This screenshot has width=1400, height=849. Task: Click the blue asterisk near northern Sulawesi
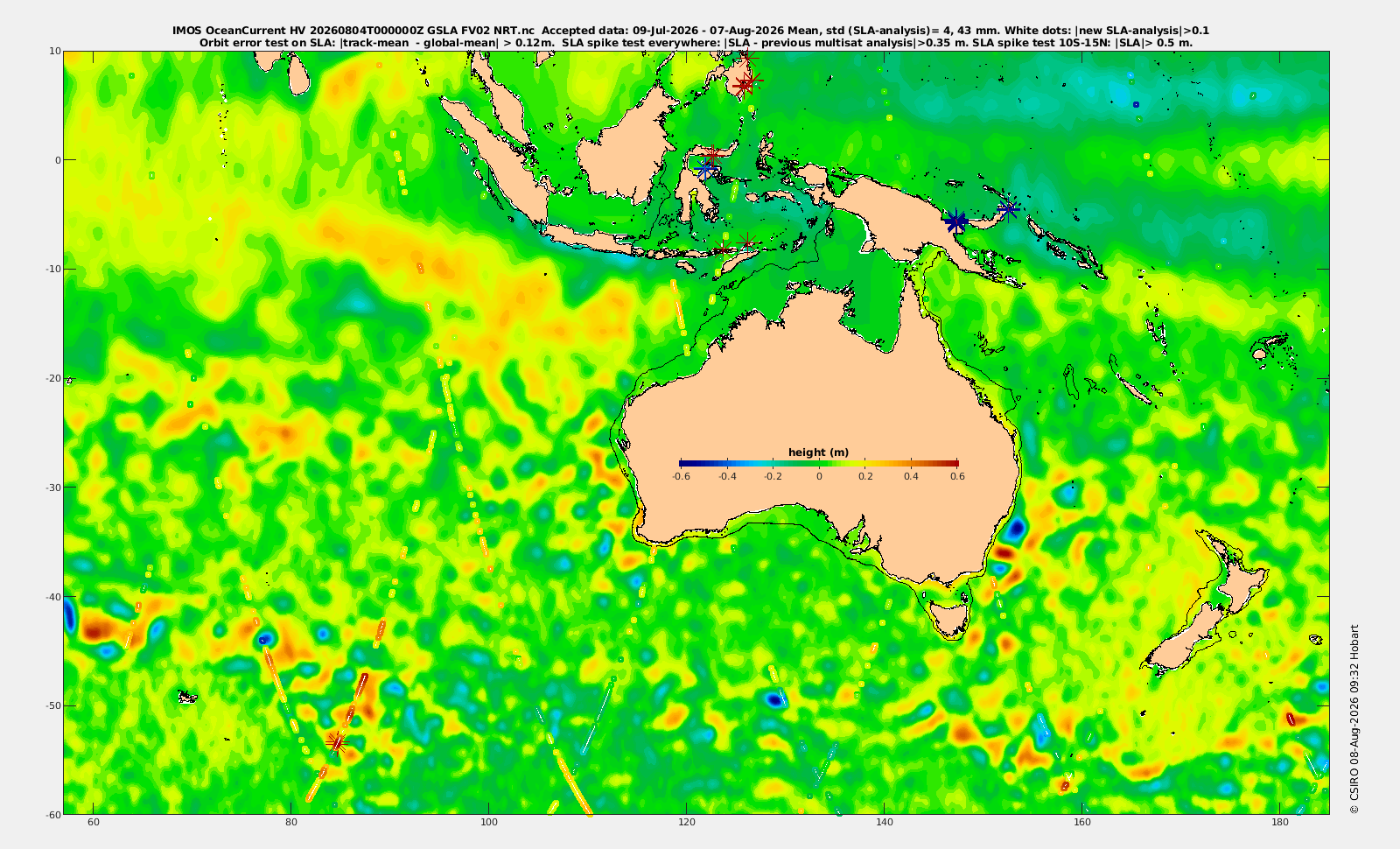(707, 169)
